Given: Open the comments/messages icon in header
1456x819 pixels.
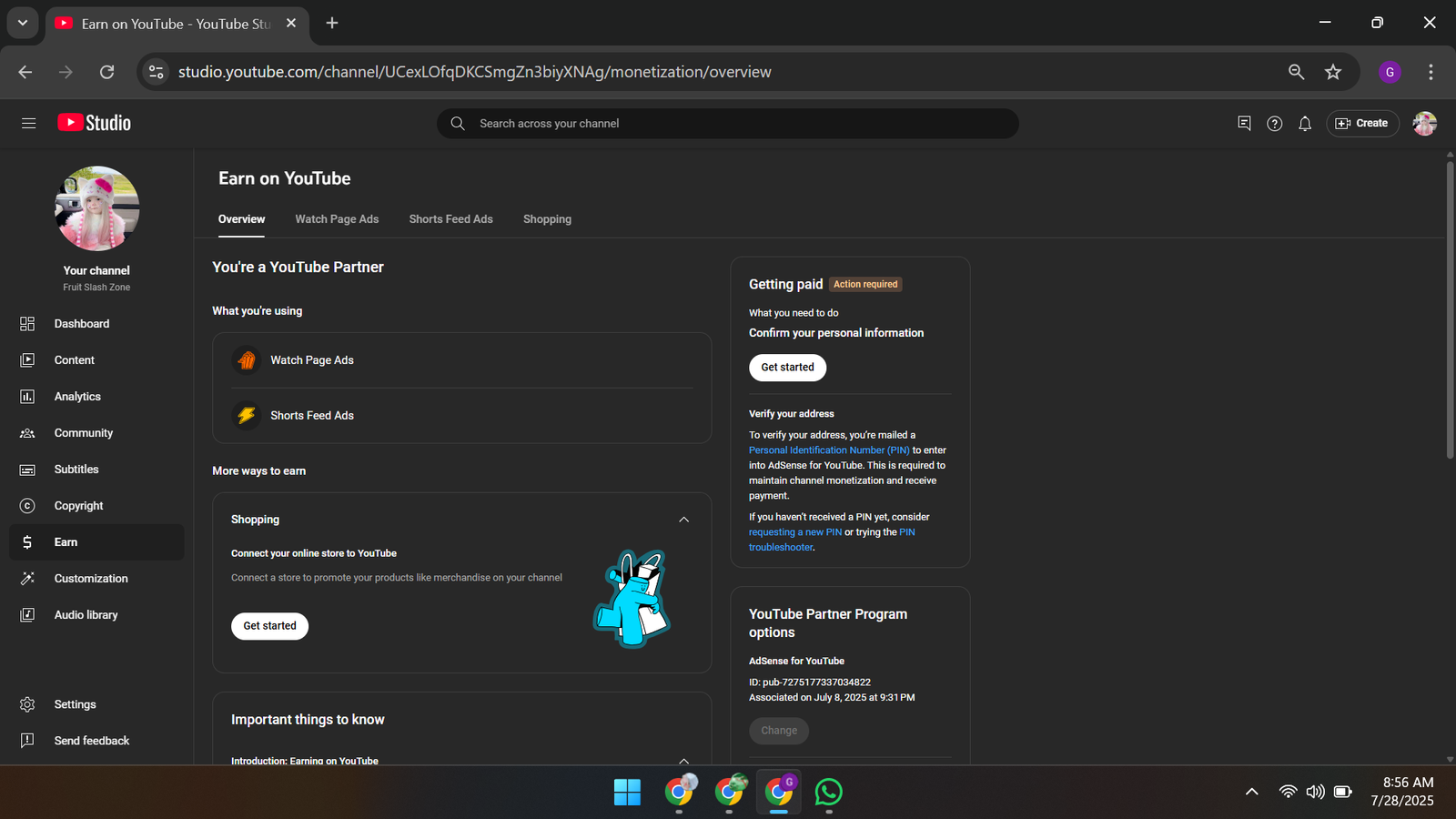Looking at the screenshot, I should [1244, 123].
